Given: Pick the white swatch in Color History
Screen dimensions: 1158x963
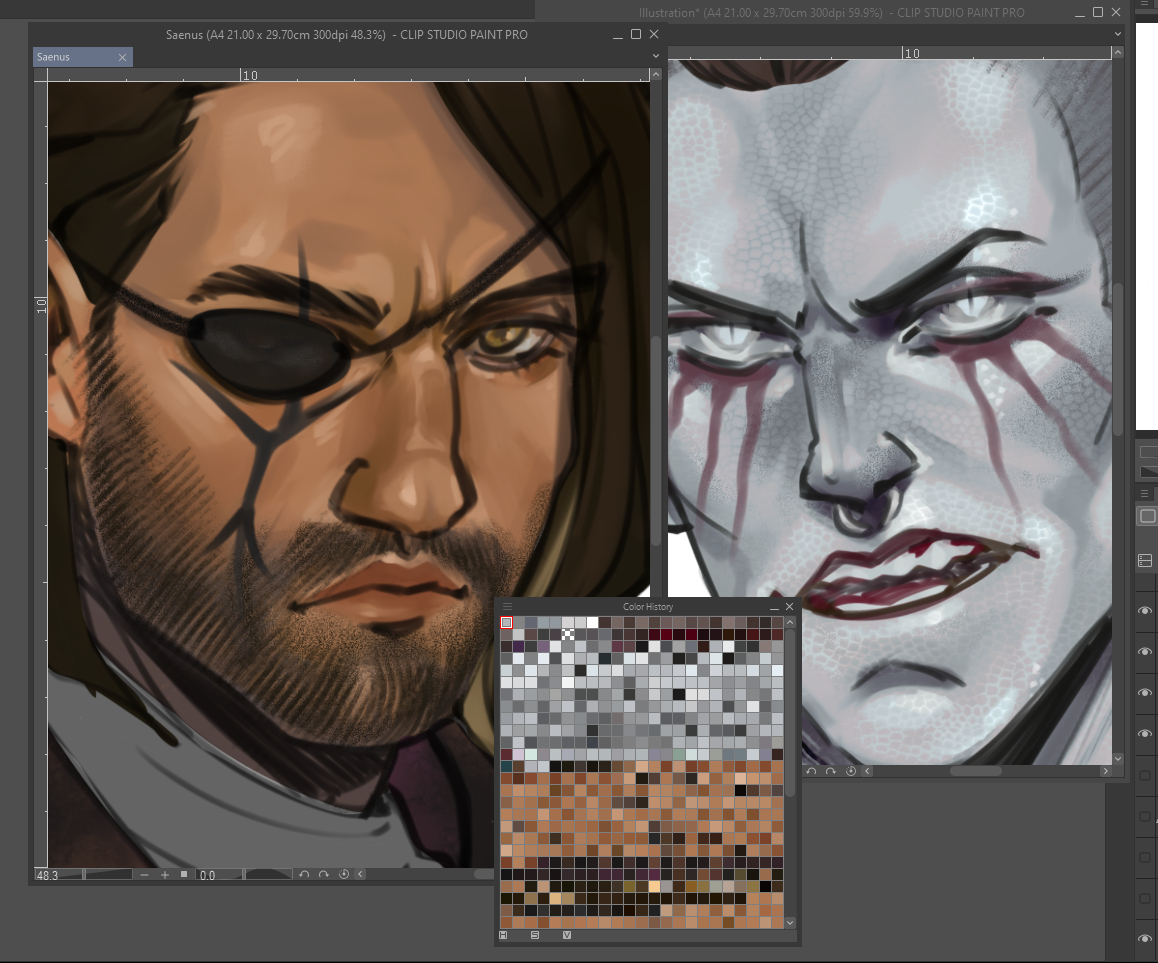Looking at the screenshot, I should pyautogui.click(x=593, y=622).
